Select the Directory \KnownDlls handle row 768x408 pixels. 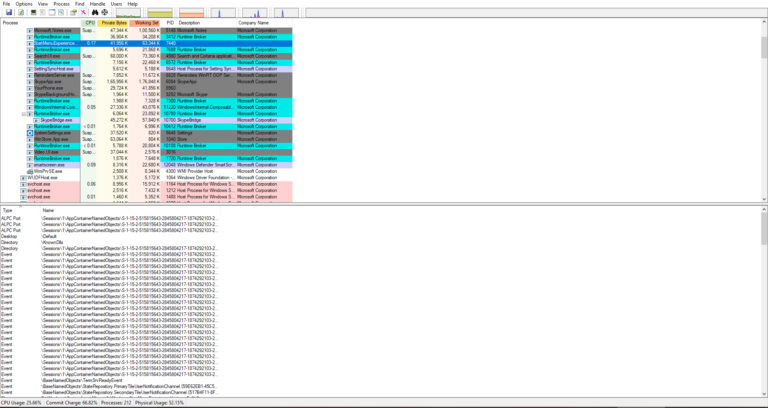[x=110, y=242]
